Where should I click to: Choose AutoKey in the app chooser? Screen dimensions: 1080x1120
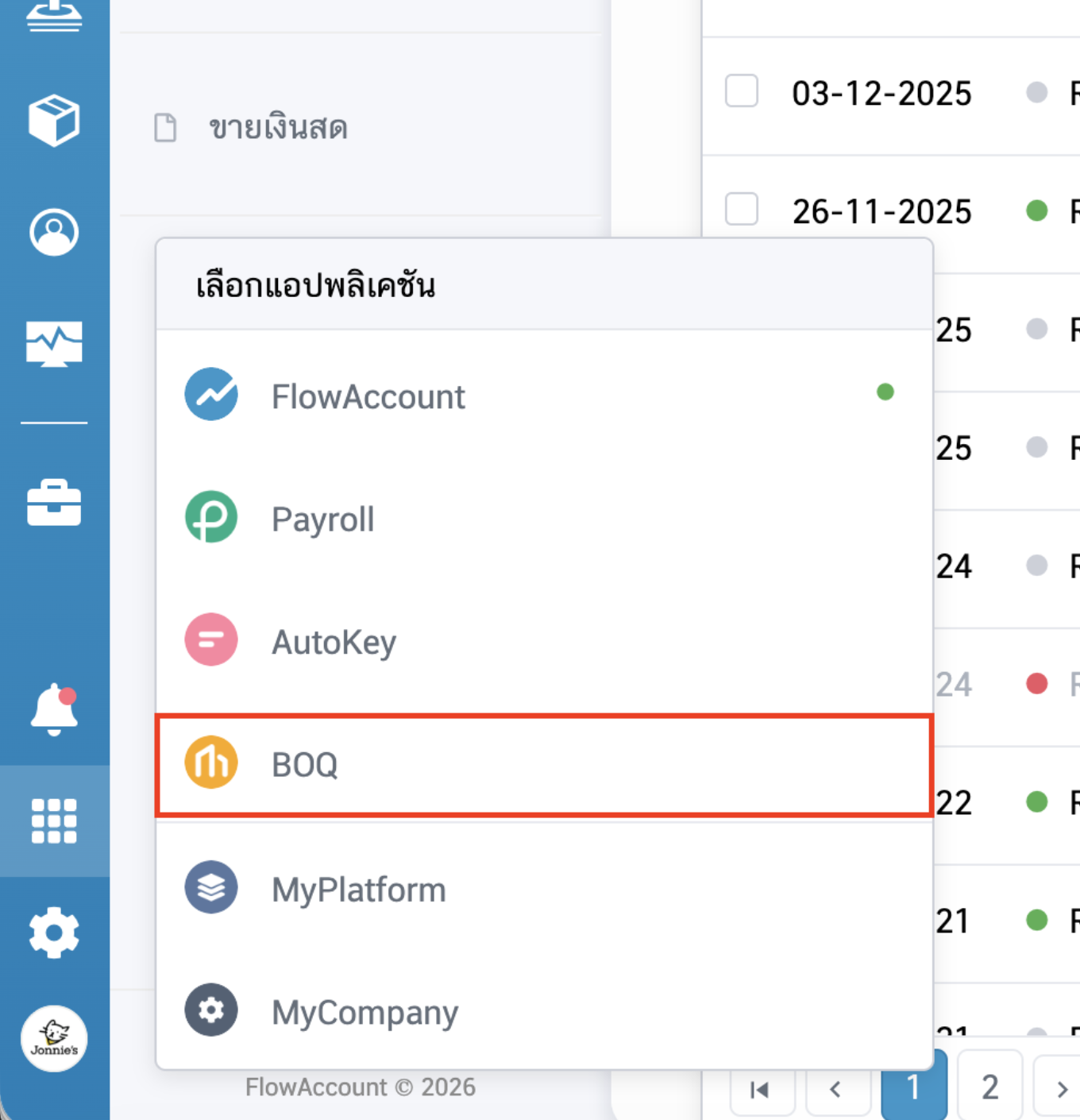pos(544,640)
